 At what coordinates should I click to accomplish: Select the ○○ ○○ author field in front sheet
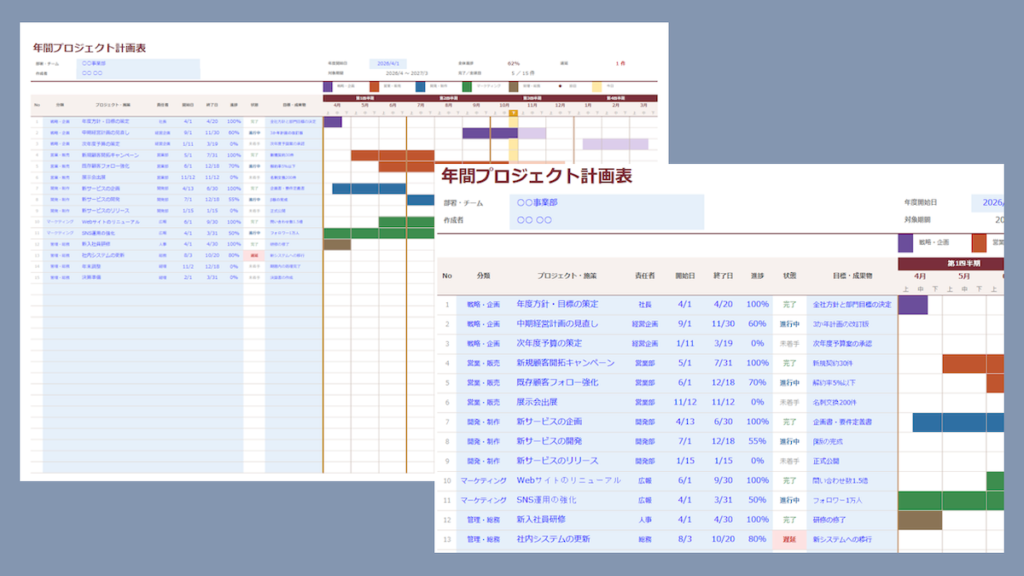click(x=607, y=220)
